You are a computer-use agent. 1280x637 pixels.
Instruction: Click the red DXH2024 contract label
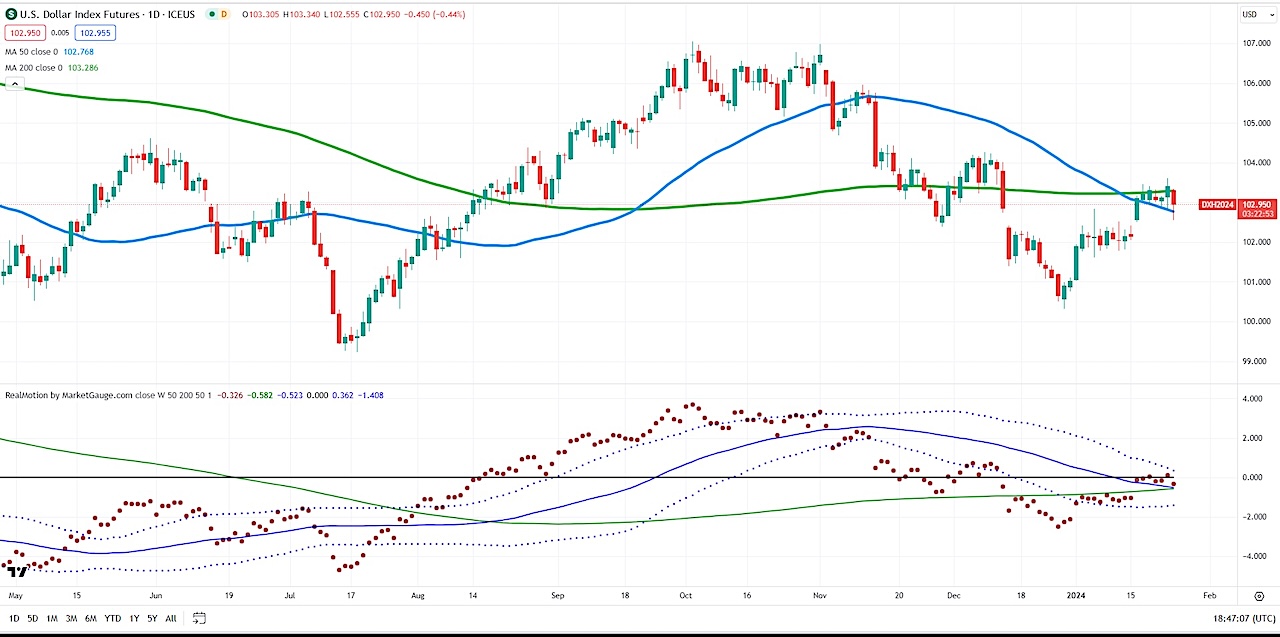[x=1217, y=204]
